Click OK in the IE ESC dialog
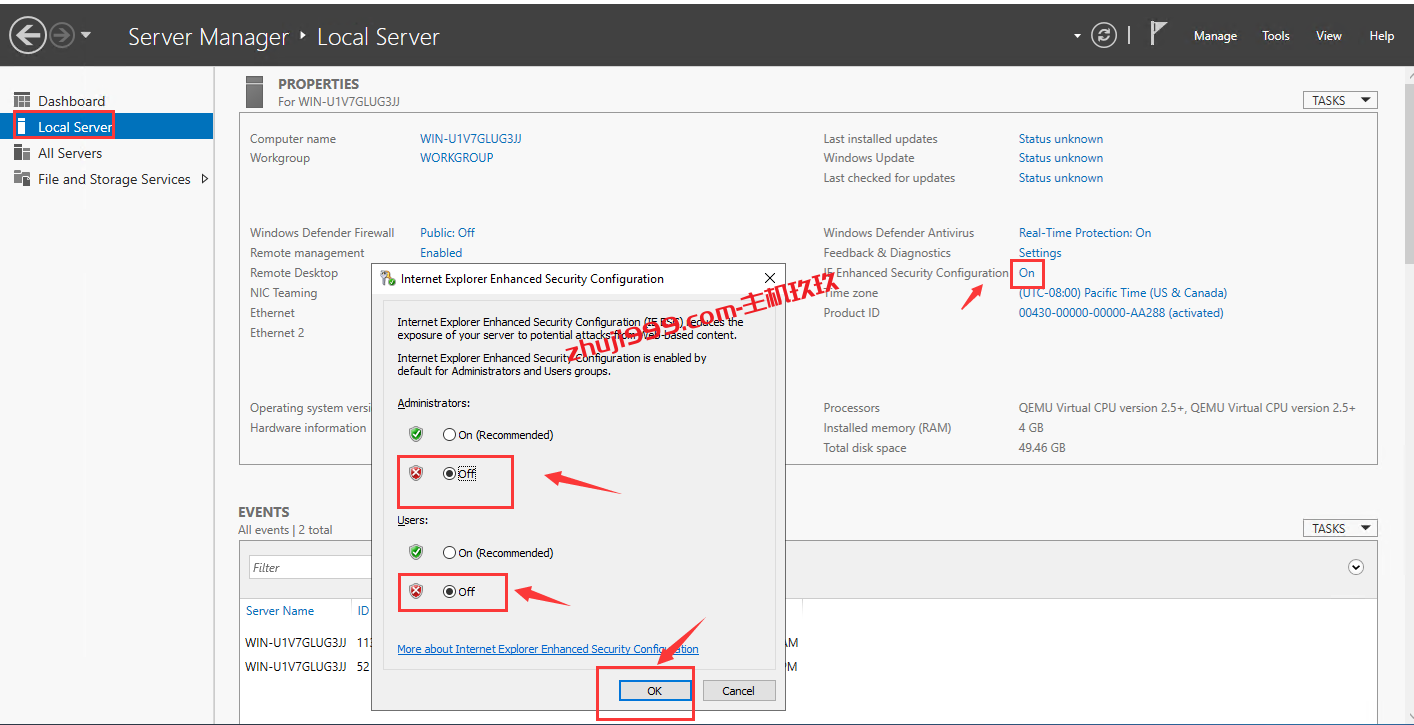The height and width of the screenshot is (725, 1414). (655, 691)
